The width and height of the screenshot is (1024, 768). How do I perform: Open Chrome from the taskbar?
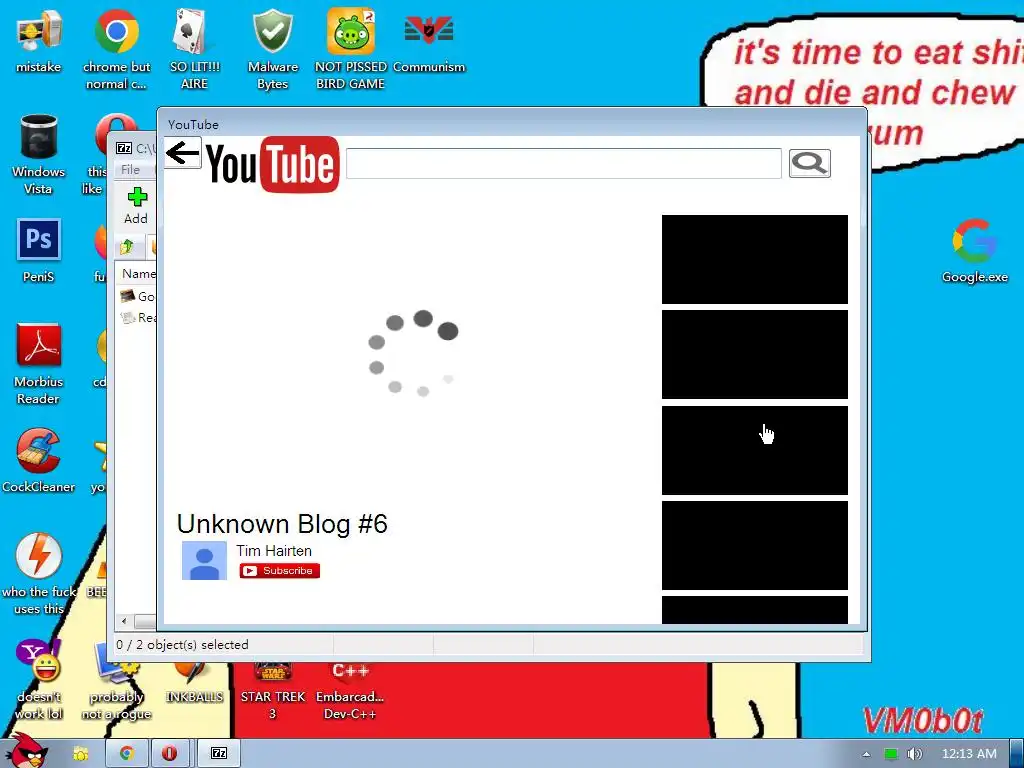click(126, 754)
